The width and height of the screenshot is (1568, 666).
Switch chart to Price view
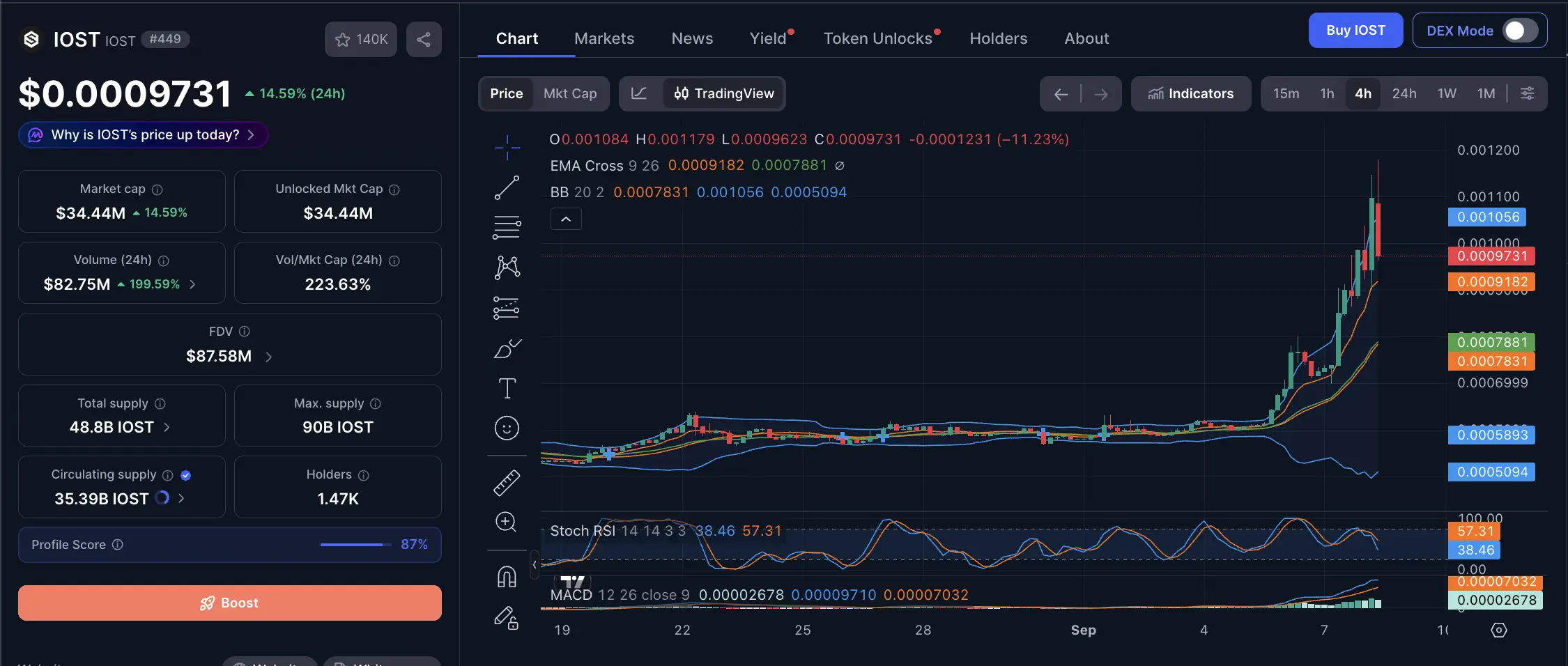point(506,93)
